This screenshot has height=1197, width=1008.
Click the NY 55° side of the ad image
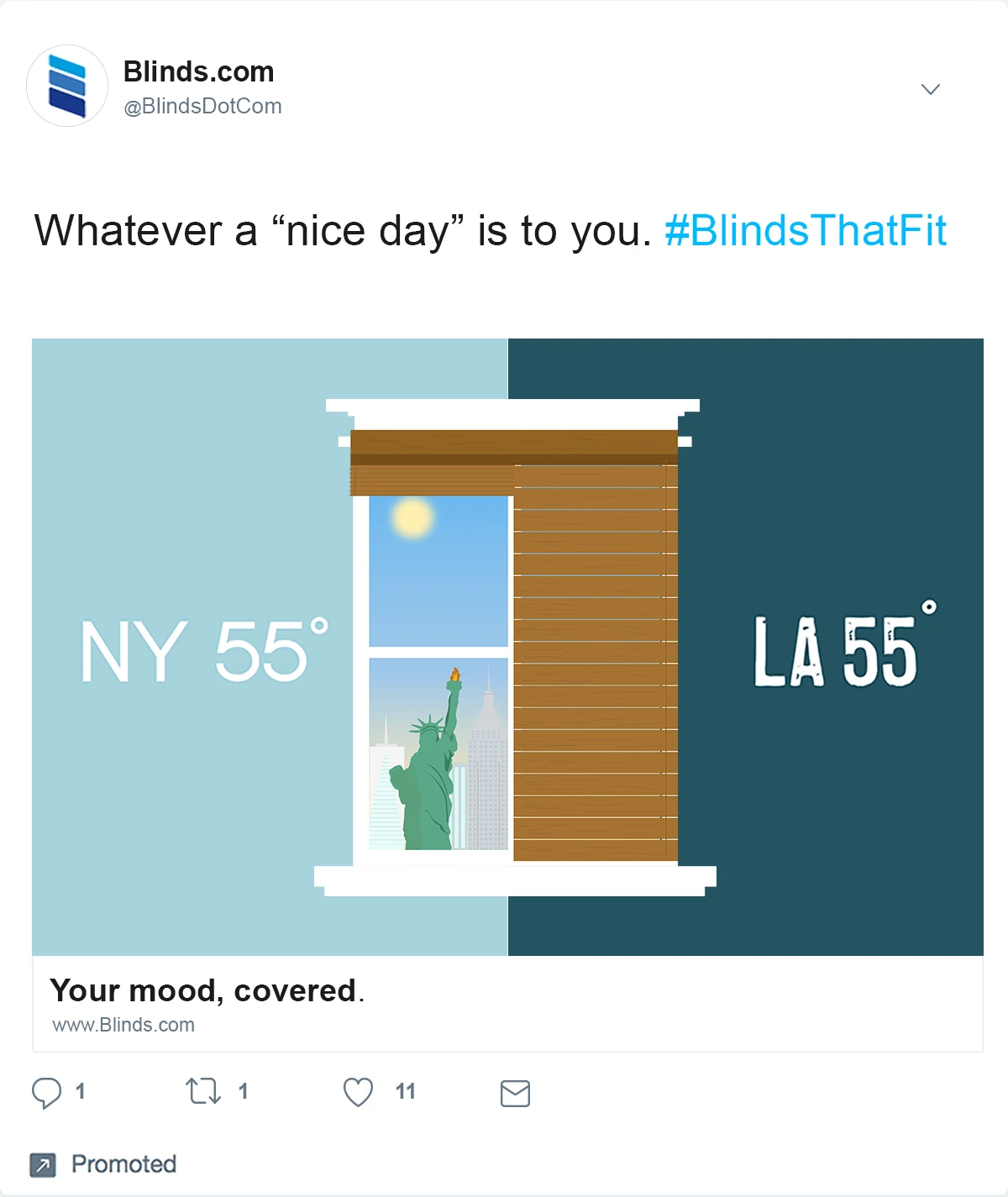pos(203,651)
